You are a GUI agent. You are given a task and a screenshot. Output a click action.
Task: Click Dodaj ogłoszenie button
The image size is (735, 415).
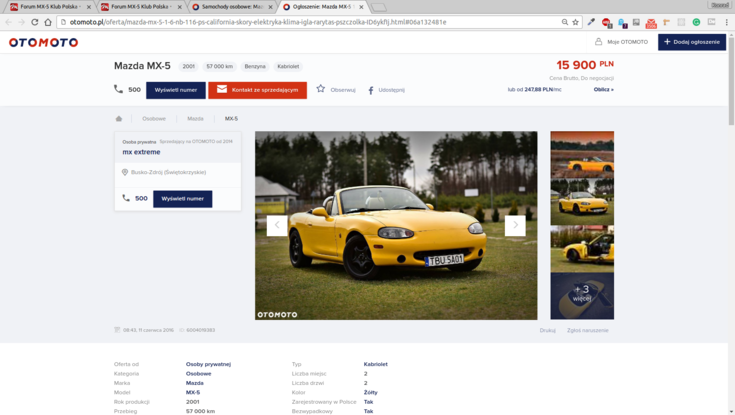tap(692, 42)
